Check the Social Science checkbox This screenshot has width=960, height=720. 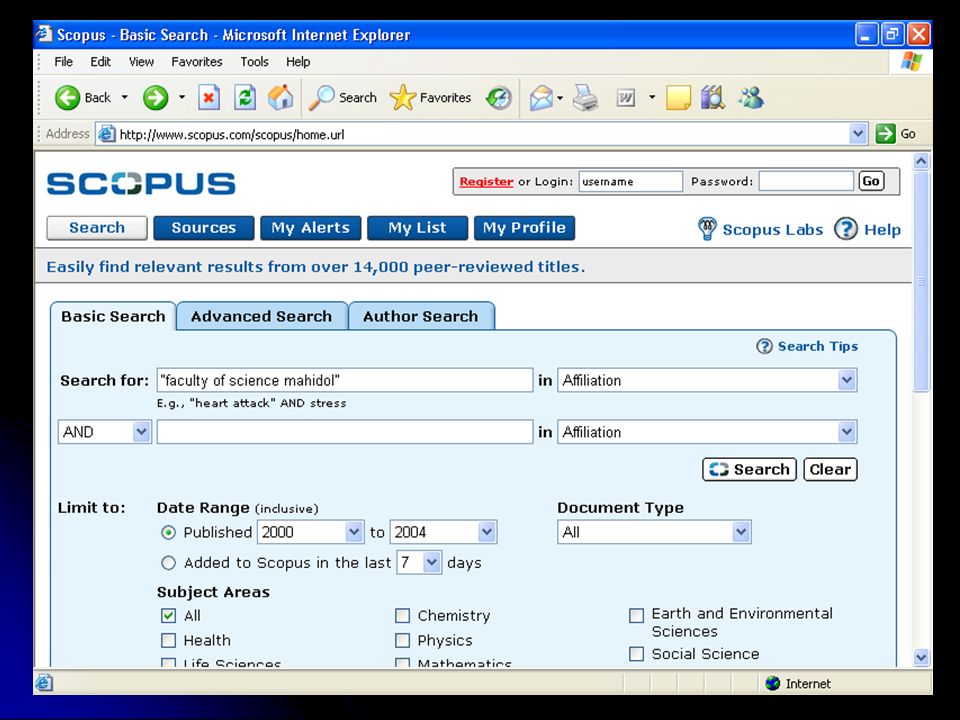point(637,654)
